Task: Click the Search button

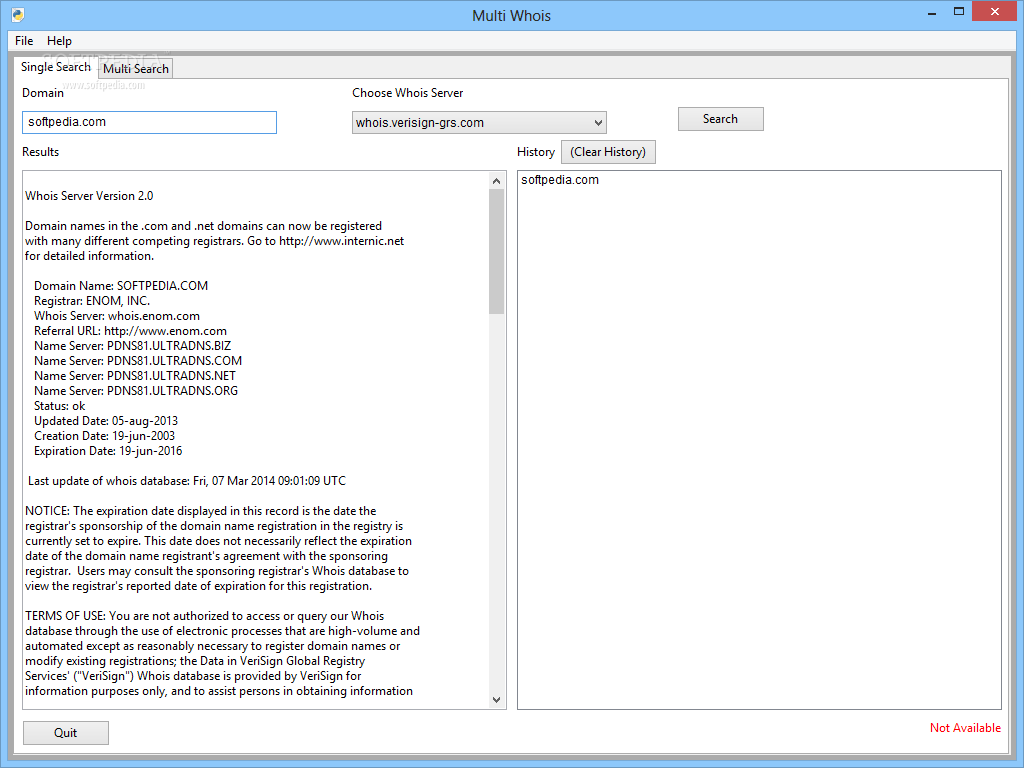Action: (720, 119)
